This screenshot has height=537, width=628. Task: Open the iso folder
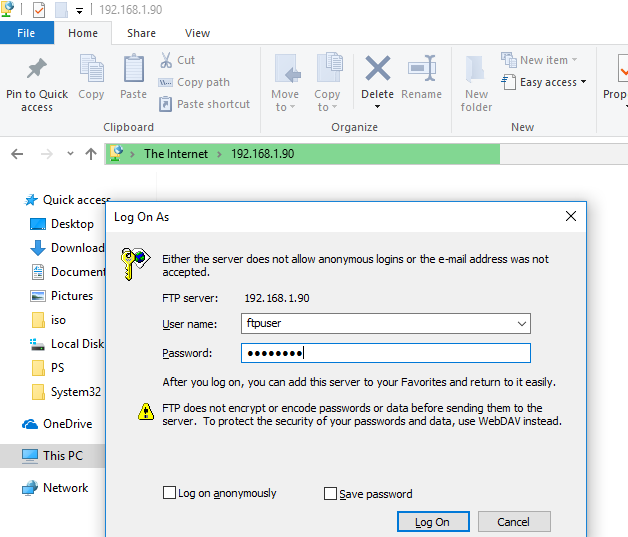coord(48,320)
